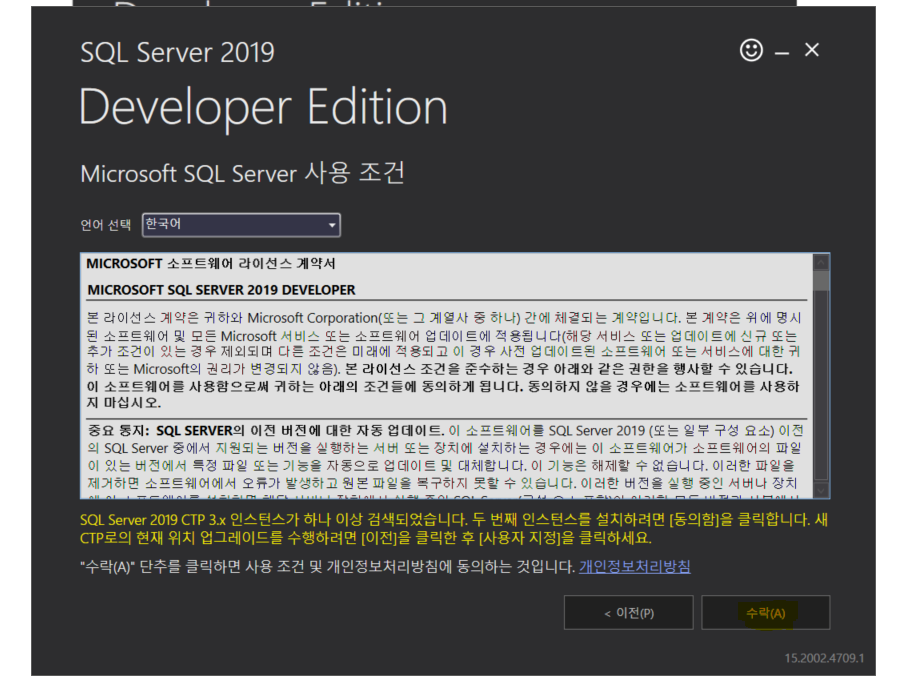Click the license text scrollbar up arrow
Screen dimensions: 909x689
pos(821,263)
